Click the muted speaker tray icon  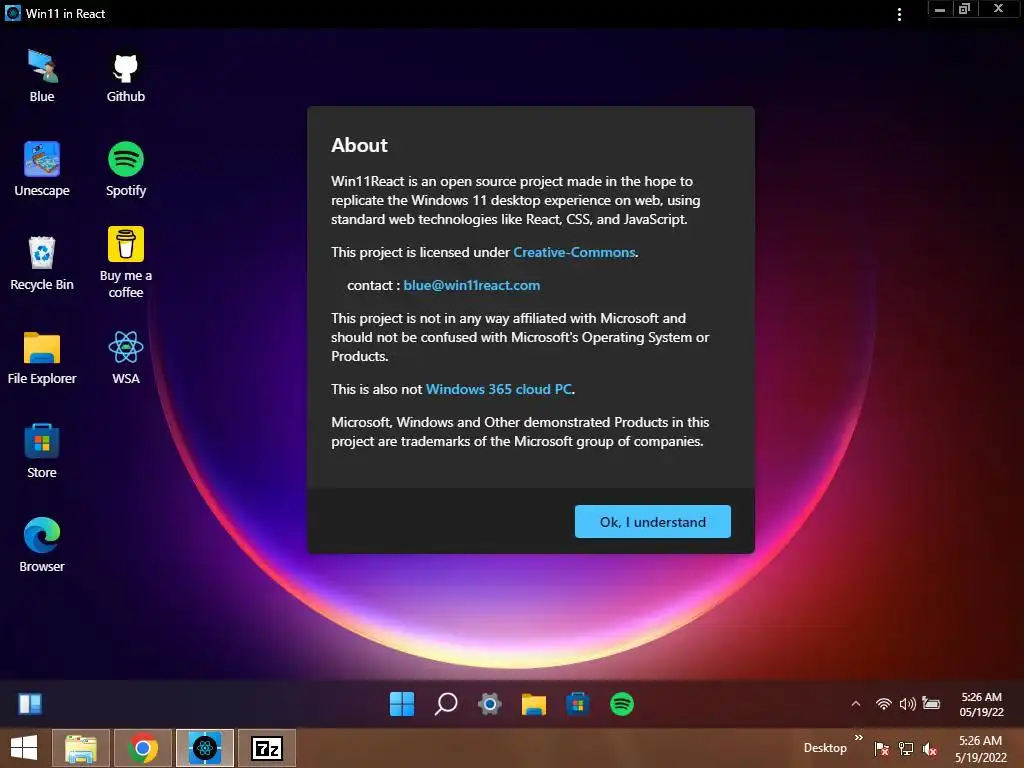point(930,749)
